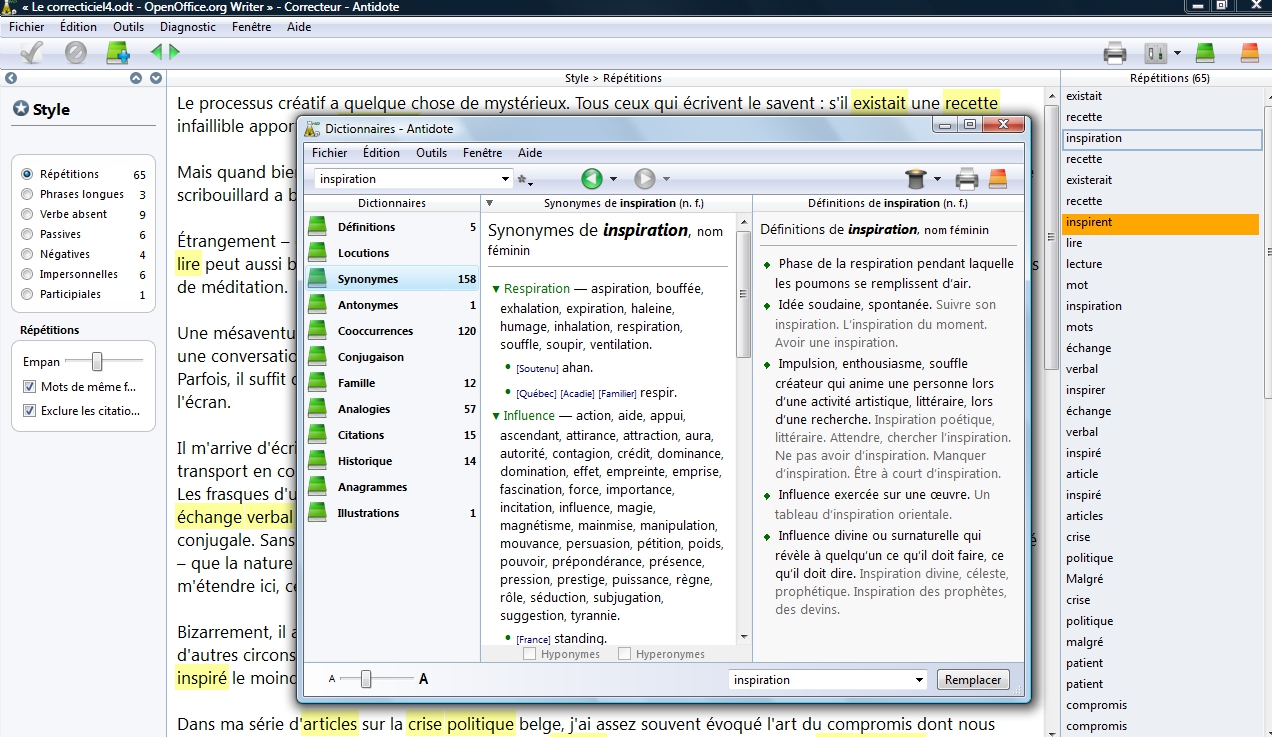The image size is (1272, 737).
Task: Open the Historique dictionary
Action: pyautogui.click(x=392, y=461)
